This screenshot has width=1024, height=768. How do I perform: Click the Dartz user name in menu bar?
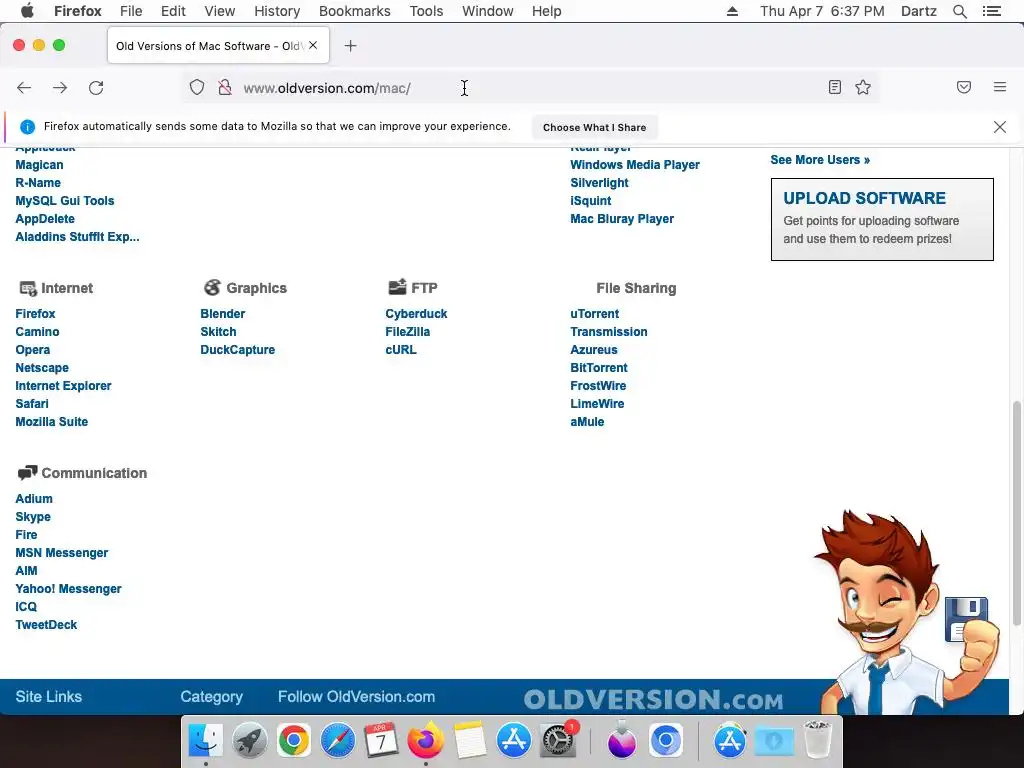coord(918,11)
